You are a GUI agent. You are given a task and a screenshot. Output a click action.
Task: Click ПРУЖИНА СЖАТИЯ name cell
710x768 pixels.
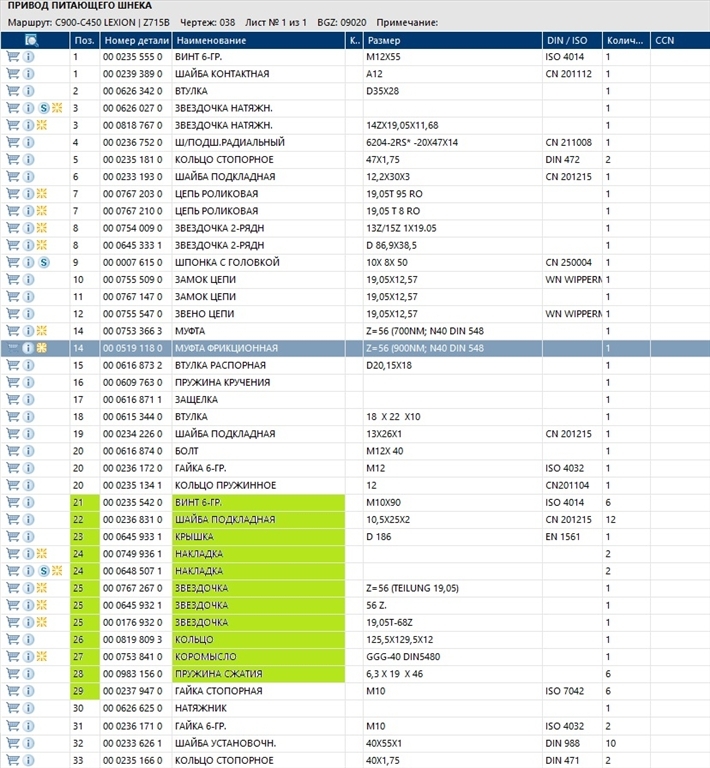[x=259, y=673]
